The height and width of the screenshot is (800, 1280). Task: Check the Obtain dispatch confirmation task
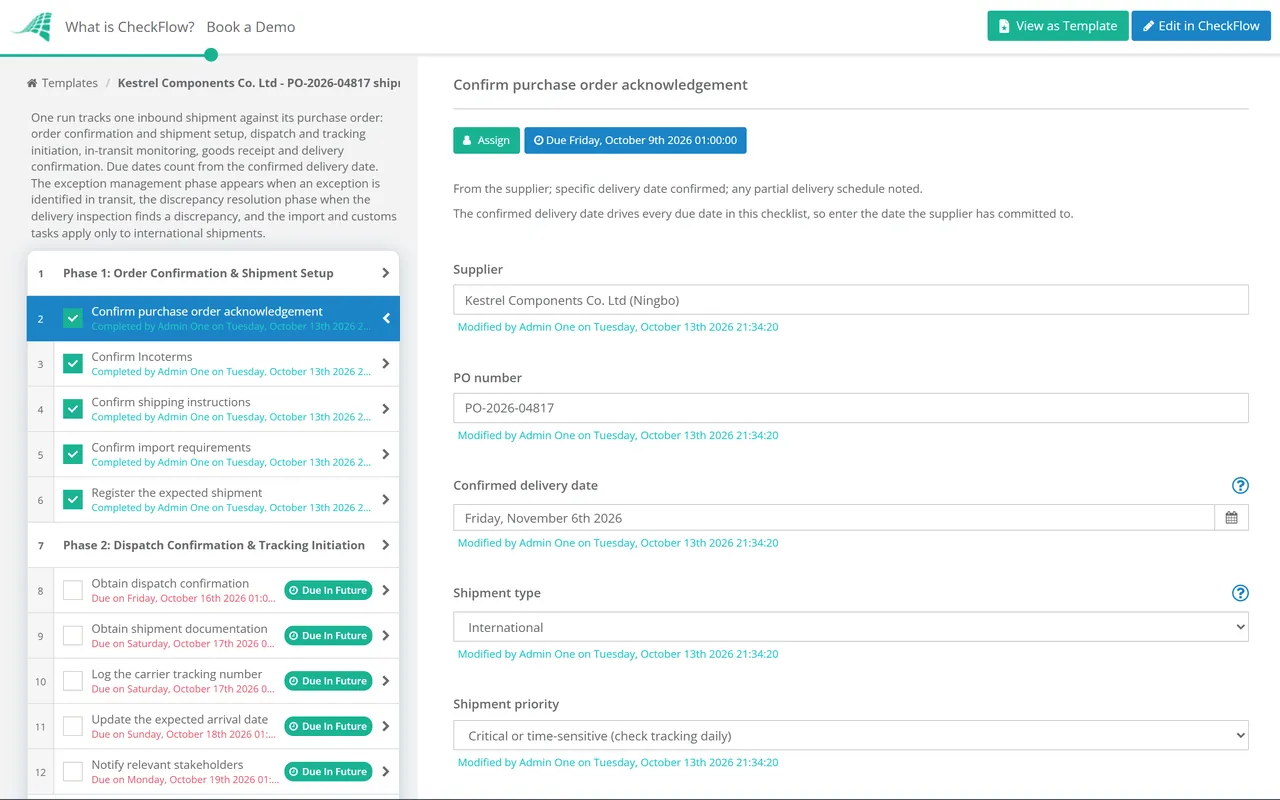point(73,591)
